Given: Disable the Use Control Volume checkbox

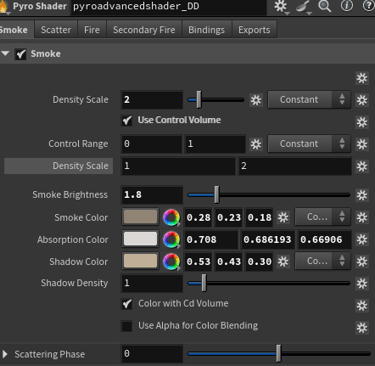Looking at the screenshot, I should coord(127,120).
